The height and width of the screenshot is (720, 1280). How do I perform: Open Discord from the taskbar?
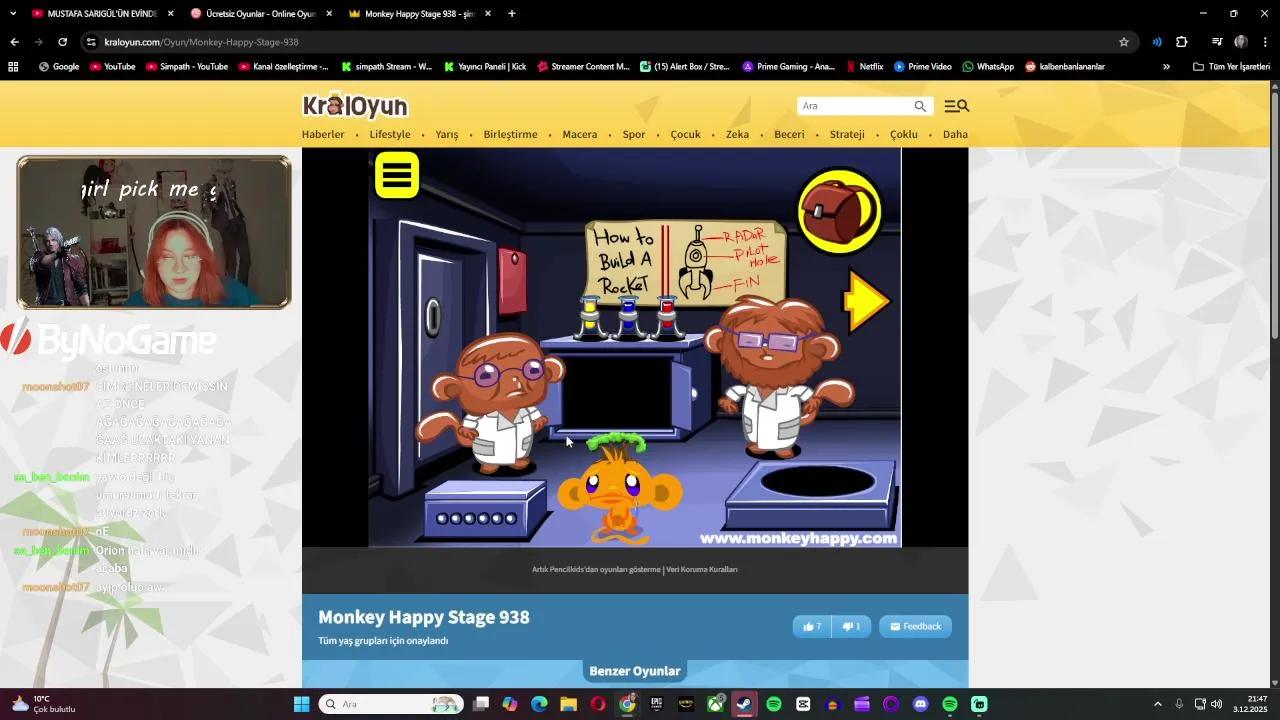click(920, 704)
